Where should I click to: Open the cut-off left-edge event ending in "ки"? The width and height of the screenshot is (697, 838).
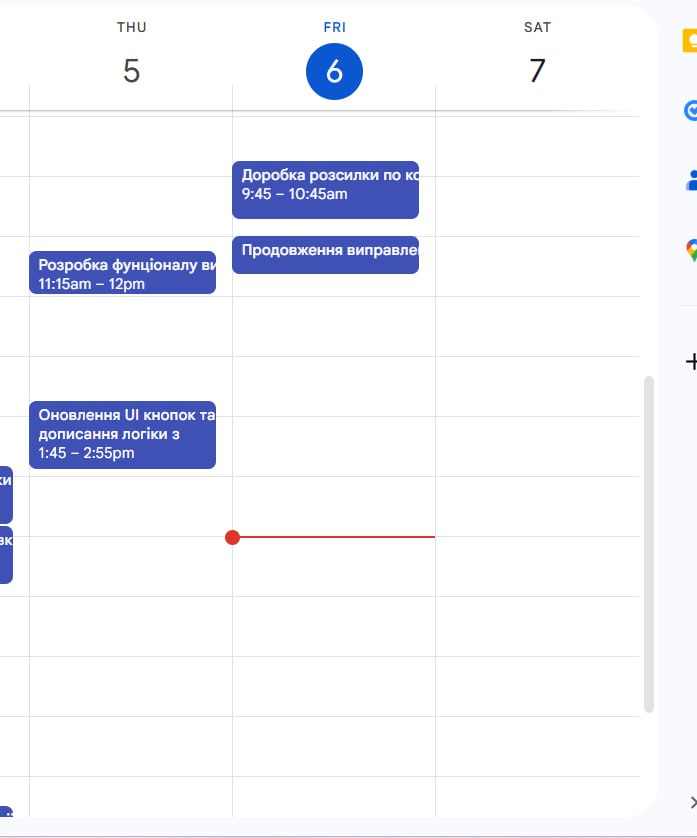(x=6, y=494)
